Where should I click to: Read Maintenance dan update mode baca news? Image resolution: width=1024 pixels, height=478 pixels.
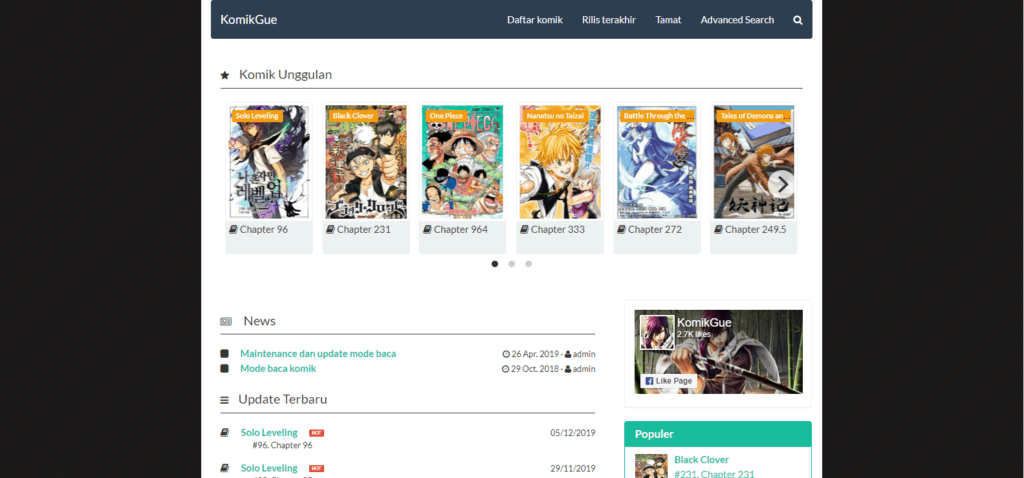coord(318,354)
